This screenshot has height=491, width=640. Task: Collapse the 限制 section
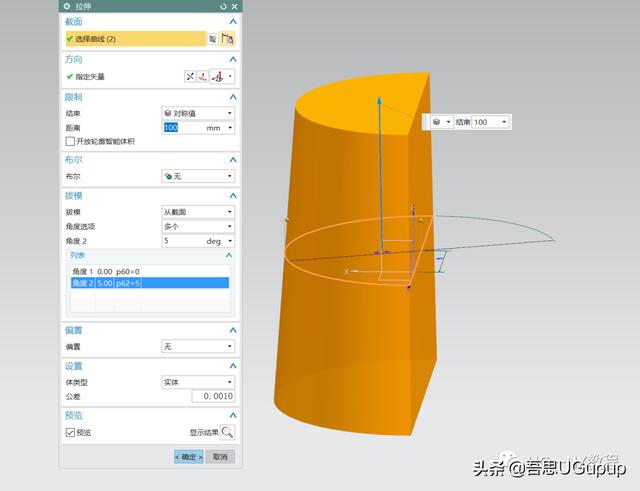click(233, 97)
